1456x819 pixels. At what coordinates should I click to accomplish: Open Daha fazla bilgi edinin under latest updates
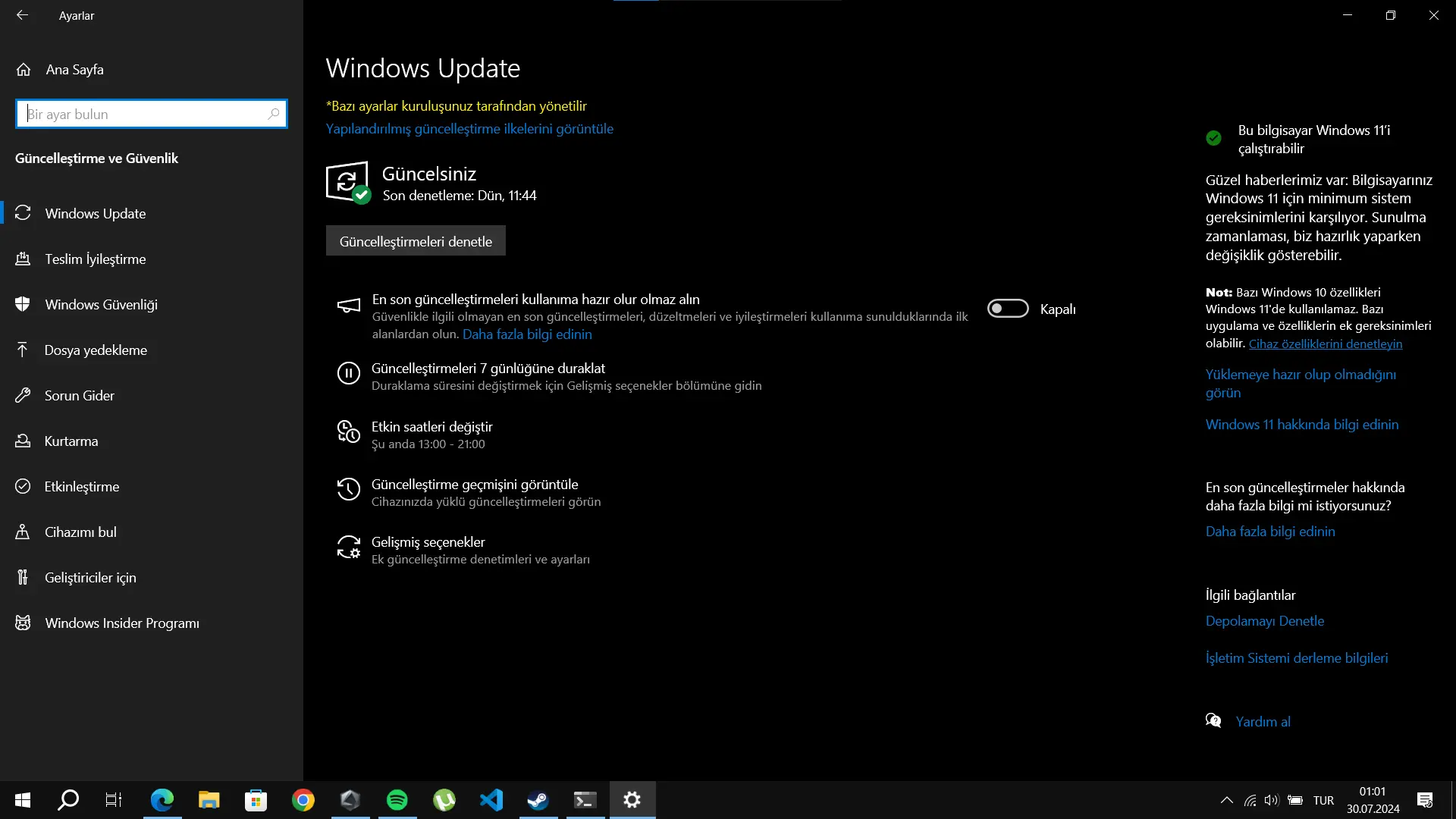[x=527, y=334]
